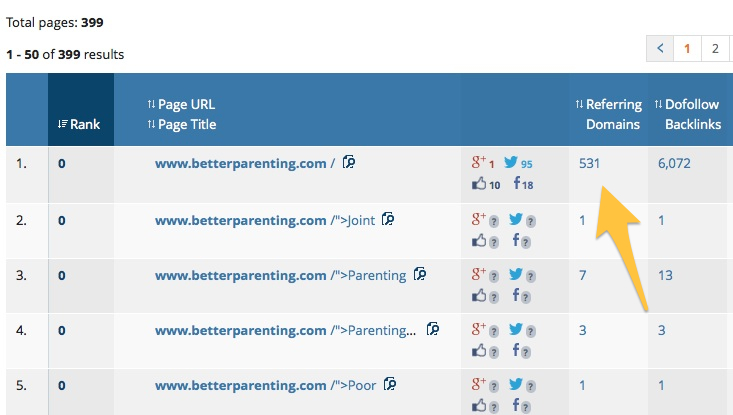Click the Facebook shares icon in row 1

[517, 184]
